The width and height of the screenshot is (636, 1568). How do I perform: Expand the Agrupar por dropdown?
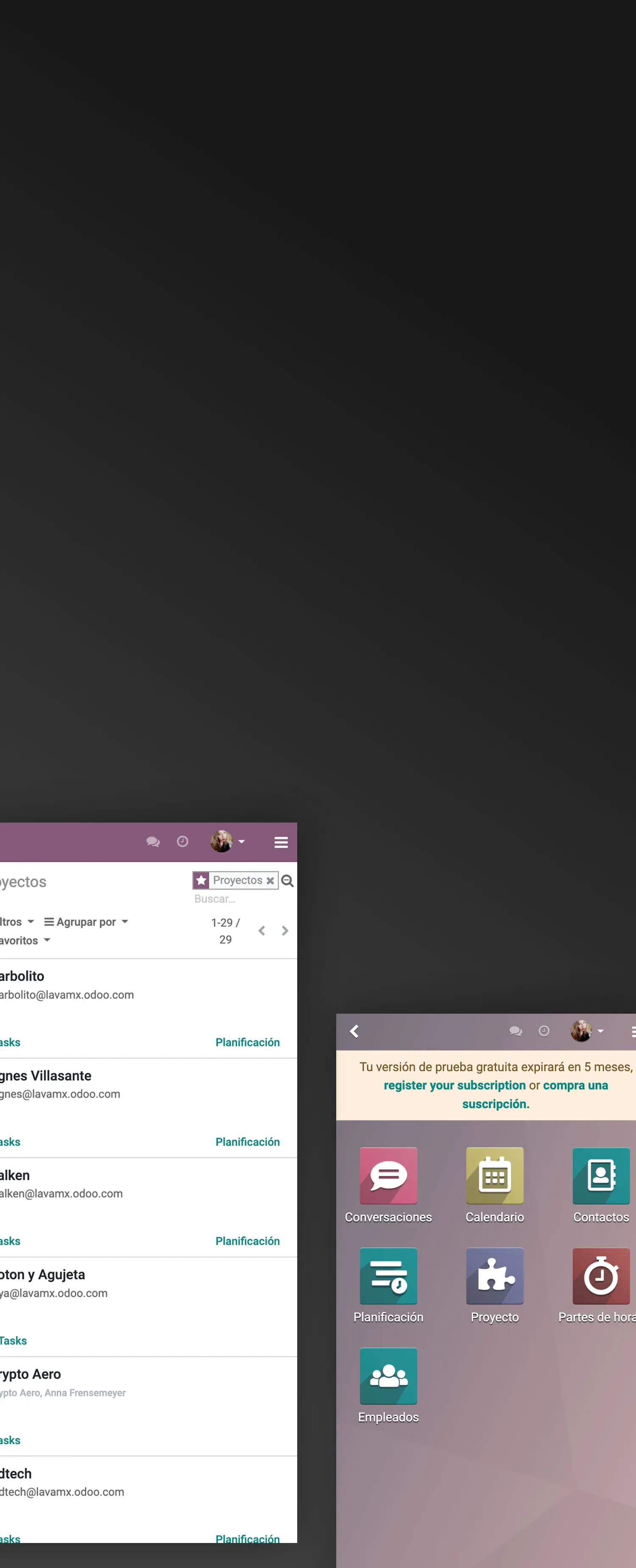[86, 922]
